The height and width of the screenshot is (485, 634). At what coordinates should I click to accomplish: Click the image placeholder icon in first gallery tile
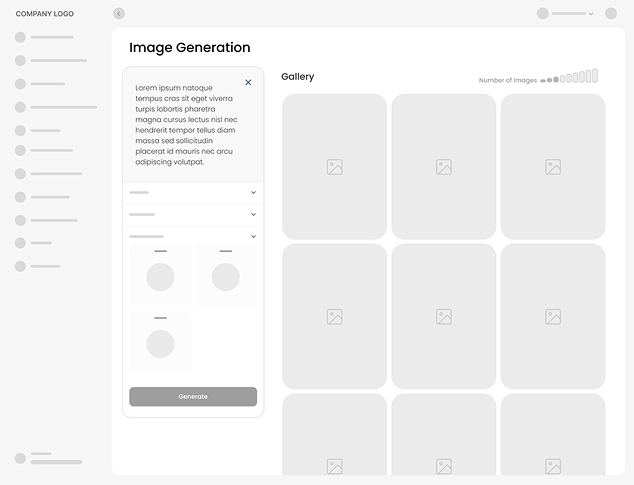point(334,167)
